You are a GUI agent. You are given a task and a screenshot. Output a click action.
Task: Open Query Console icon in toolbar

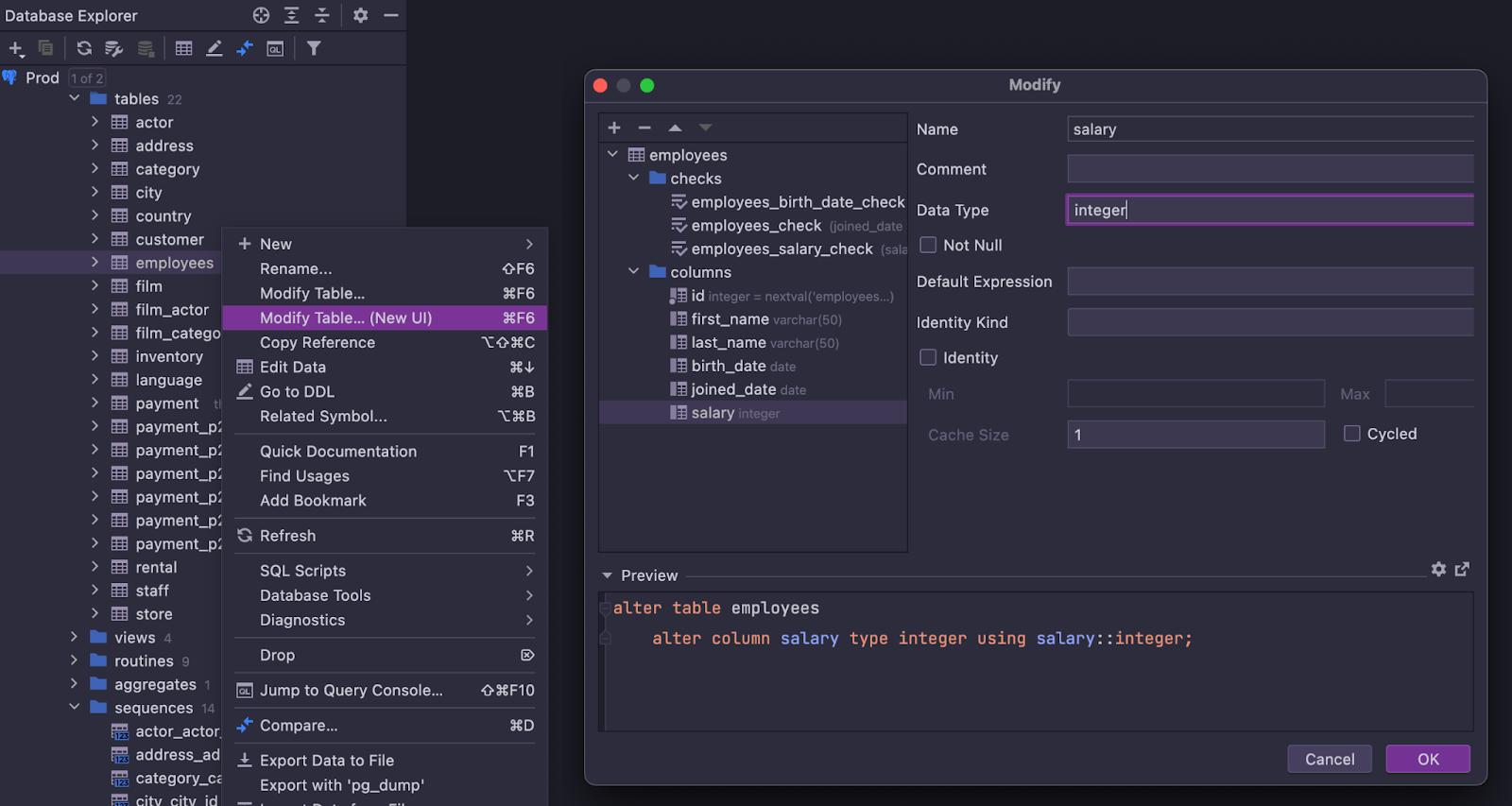[x=275, y=48]
